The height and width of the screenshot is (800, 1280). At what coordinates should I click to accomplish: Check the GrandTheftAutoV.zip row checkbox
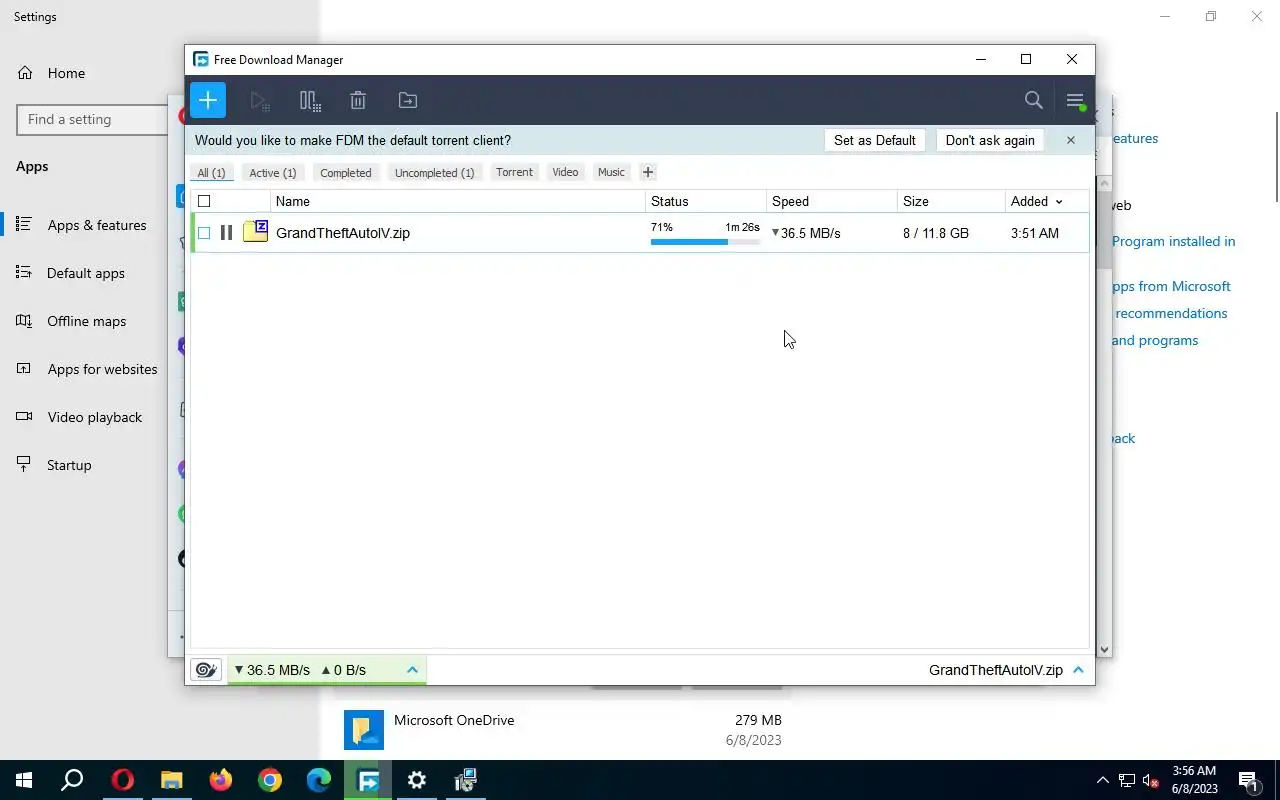[x=204, y=233]
